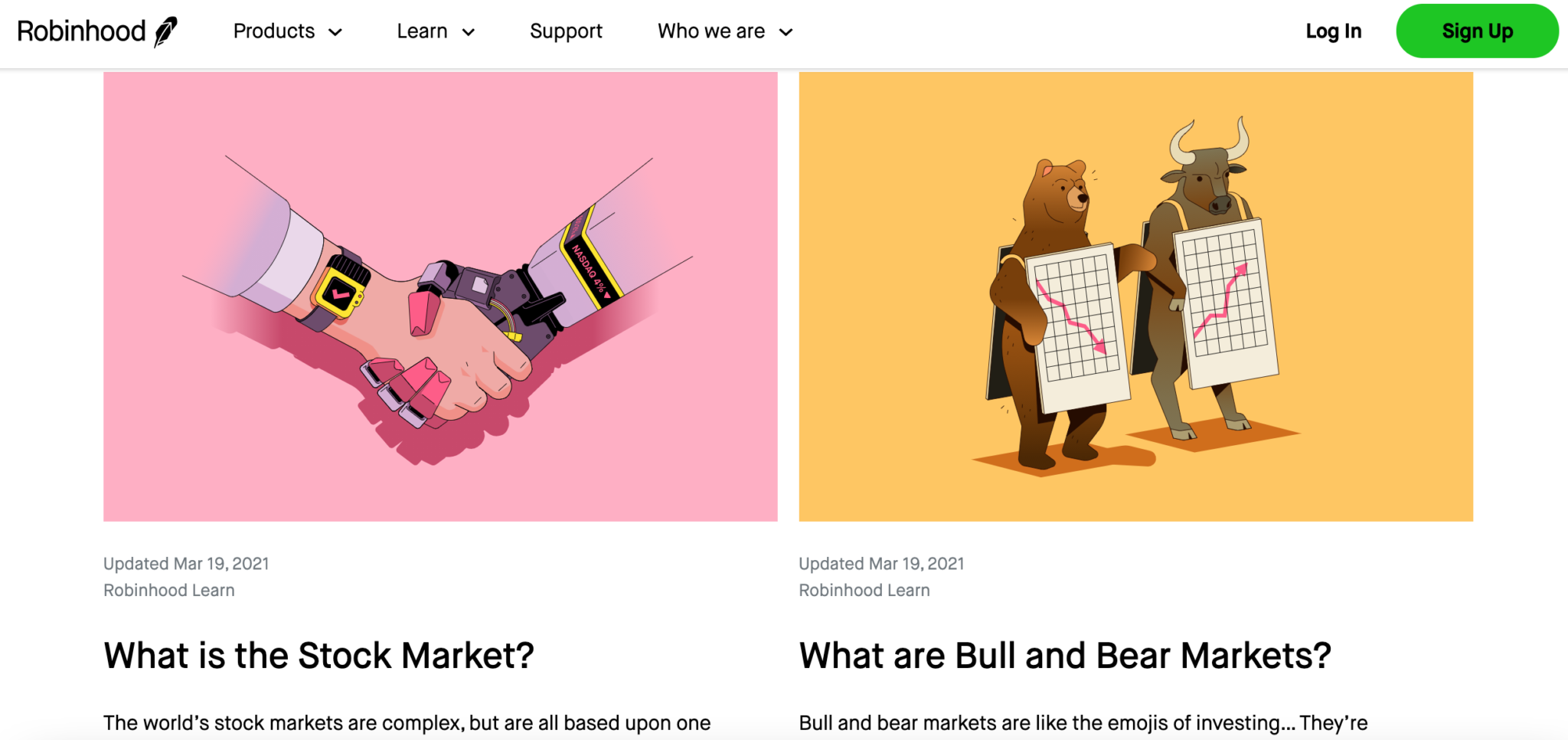Screen dimensions: 1568x740
Task: Open the 'What is the Stock Market?' article
Action: click(x=318, y=656)
